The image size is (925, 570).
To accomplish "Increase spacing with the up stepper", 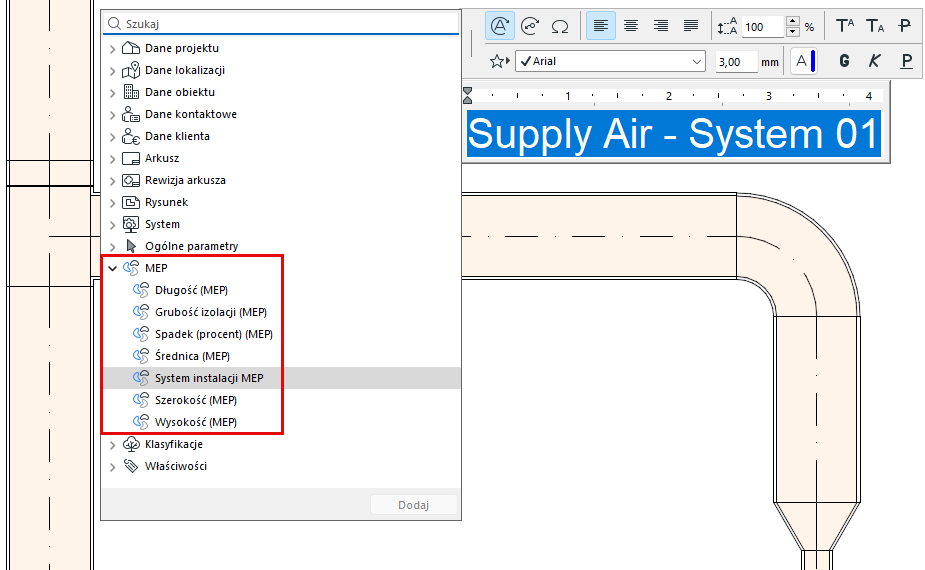I will click(793, 21).
